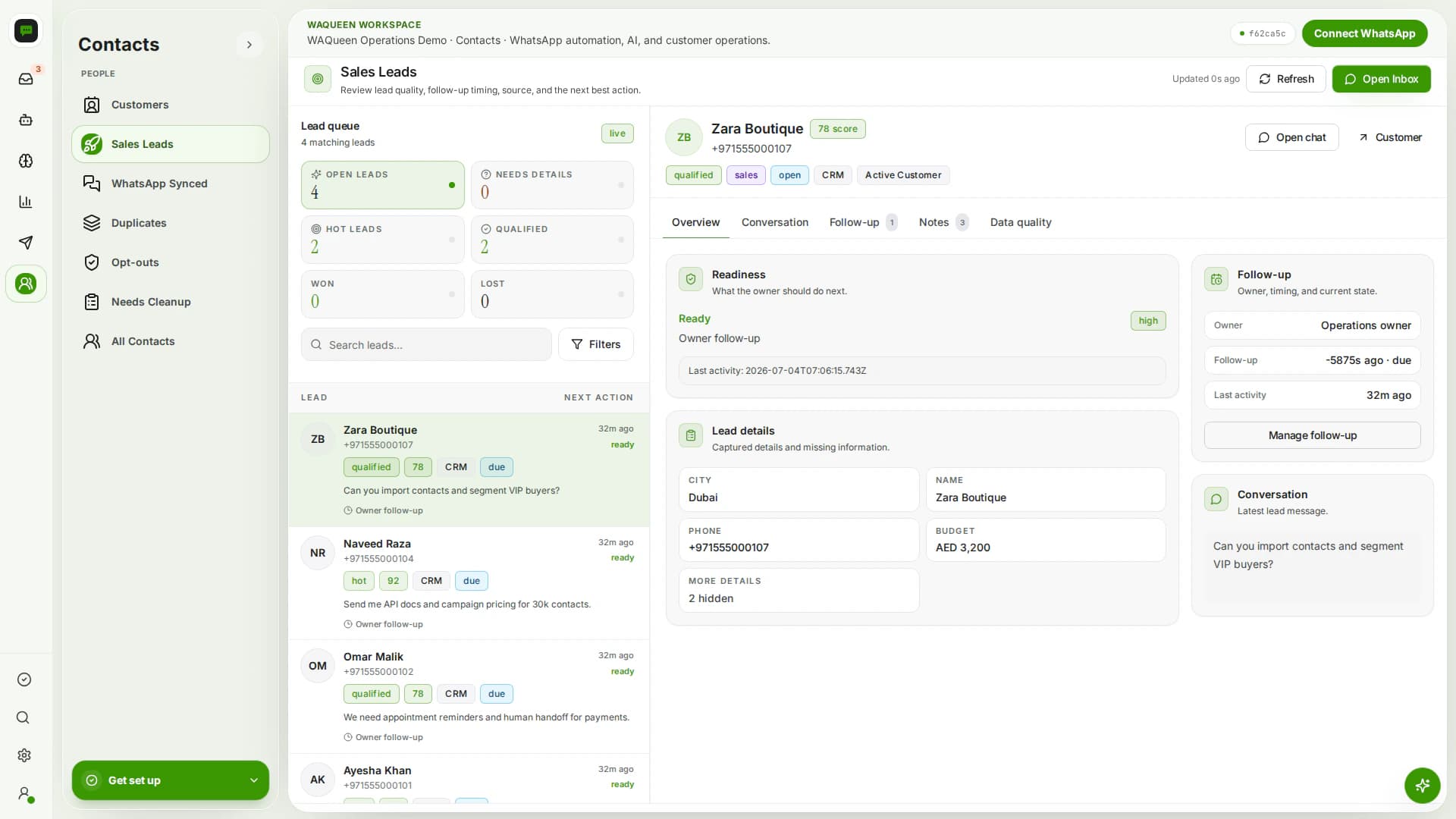Open the user profile icon in rail
Viewport: 1456px width, 819px height.
(25, 793)
